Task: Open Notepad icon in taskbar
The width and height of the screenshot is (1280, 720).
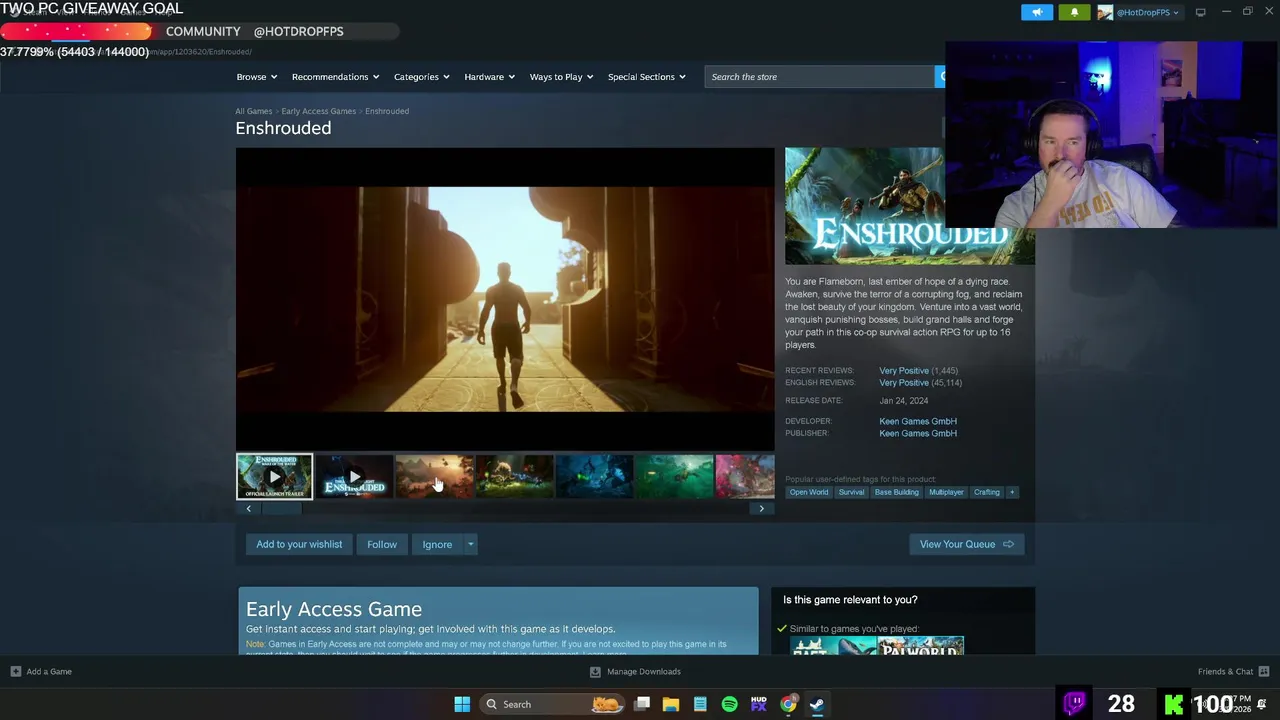Action: pyautogui.click(x=700, y=704)
